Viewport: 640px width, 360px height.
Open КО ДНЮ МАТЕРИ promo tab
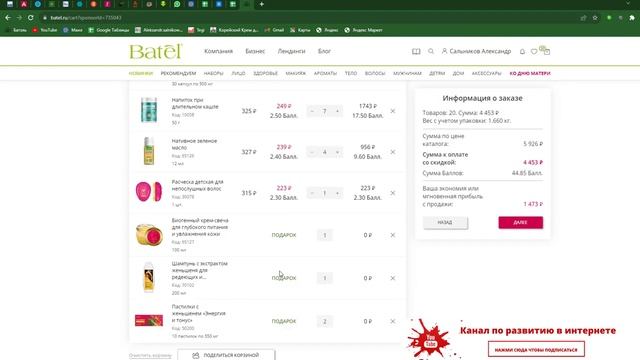530,73
